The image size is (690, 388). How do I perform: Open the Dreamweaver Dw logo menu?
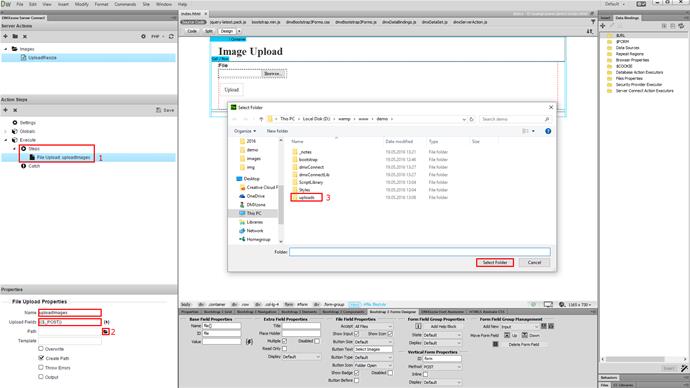[6, 4]
